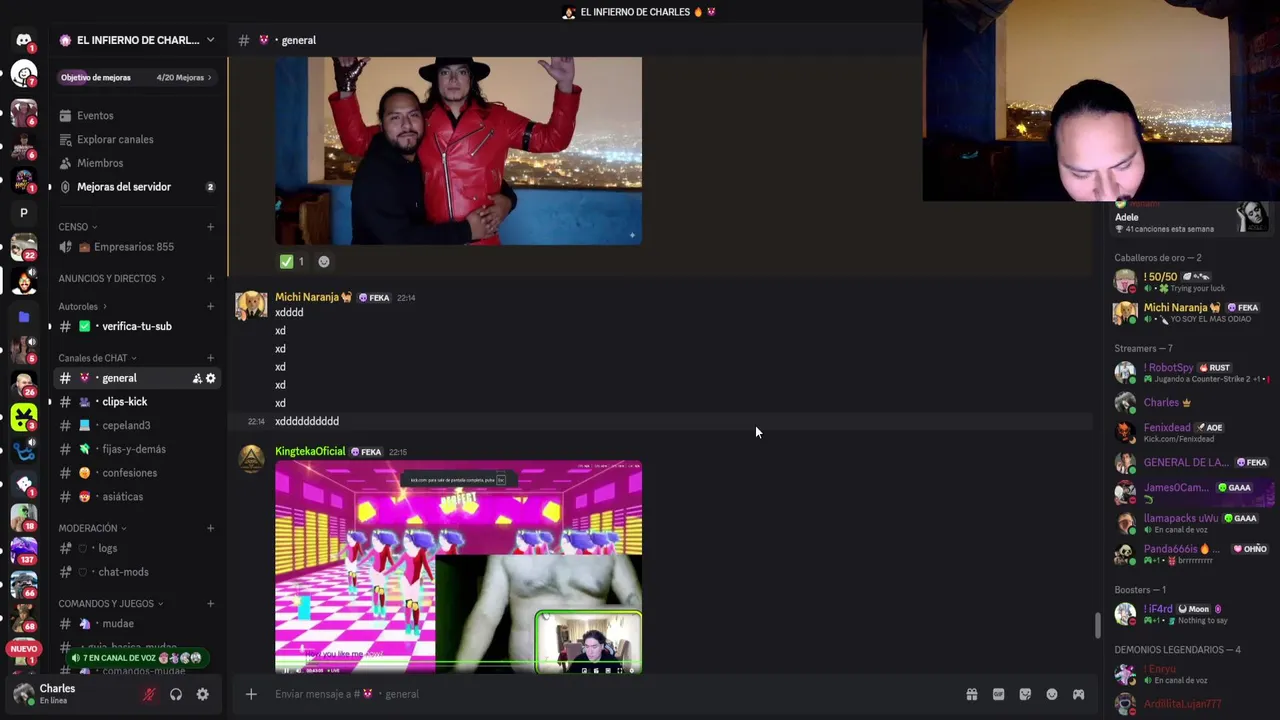Open clips-kick channel
Image resolution: width=1280 pixels, height=720 pixels.
[136, 402]
